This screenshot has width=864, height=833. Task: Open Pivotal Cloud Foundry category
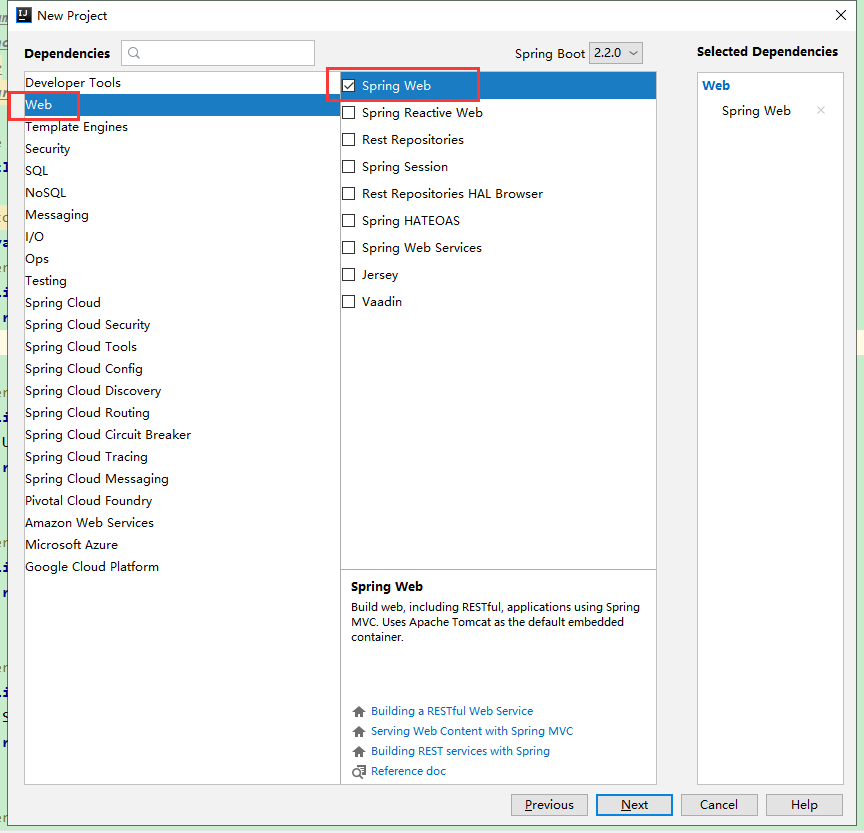(182, 501)
